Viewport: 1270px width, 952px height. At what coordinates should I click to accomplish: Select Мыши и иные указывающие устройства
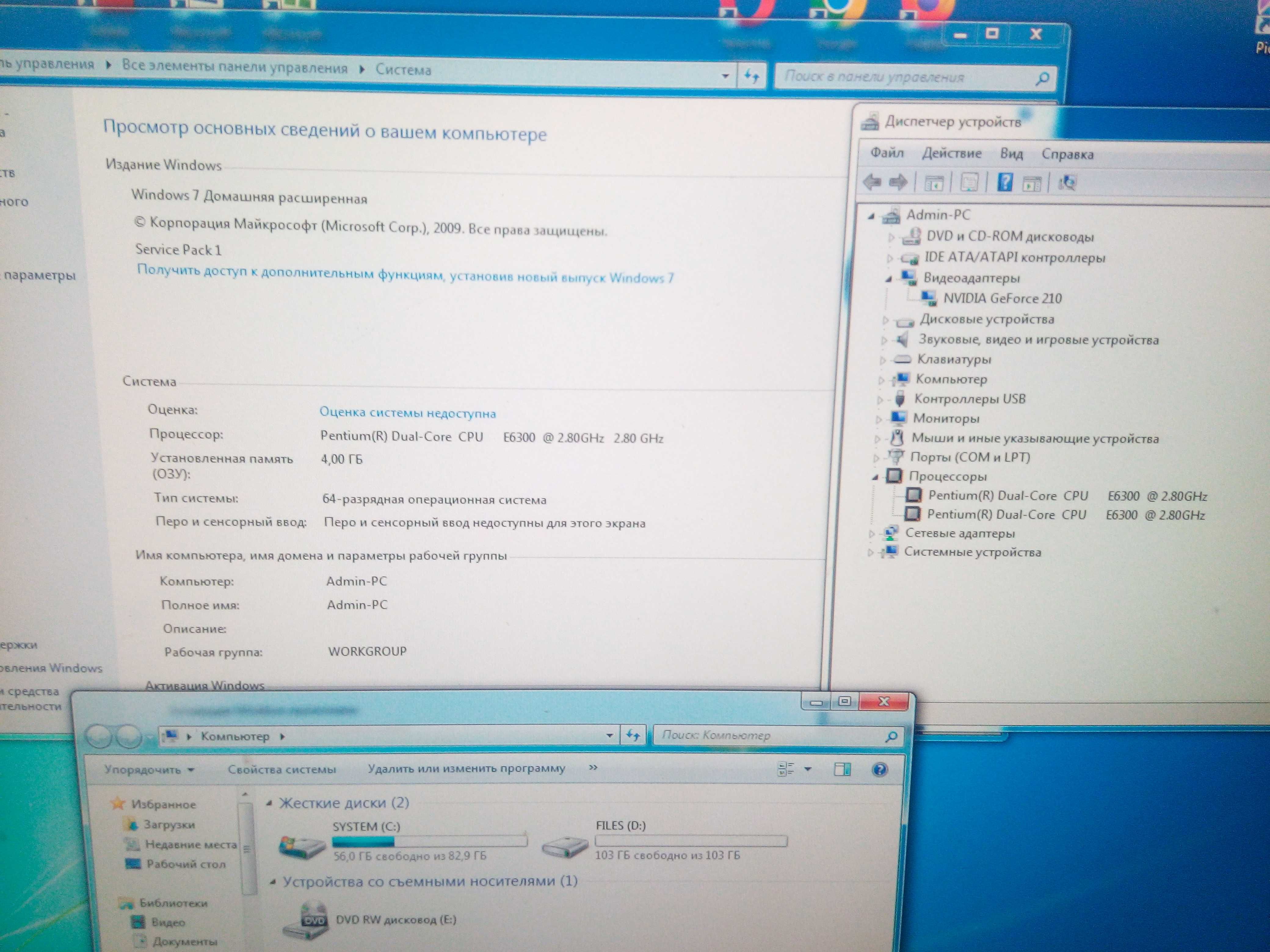click(1035, 438)
